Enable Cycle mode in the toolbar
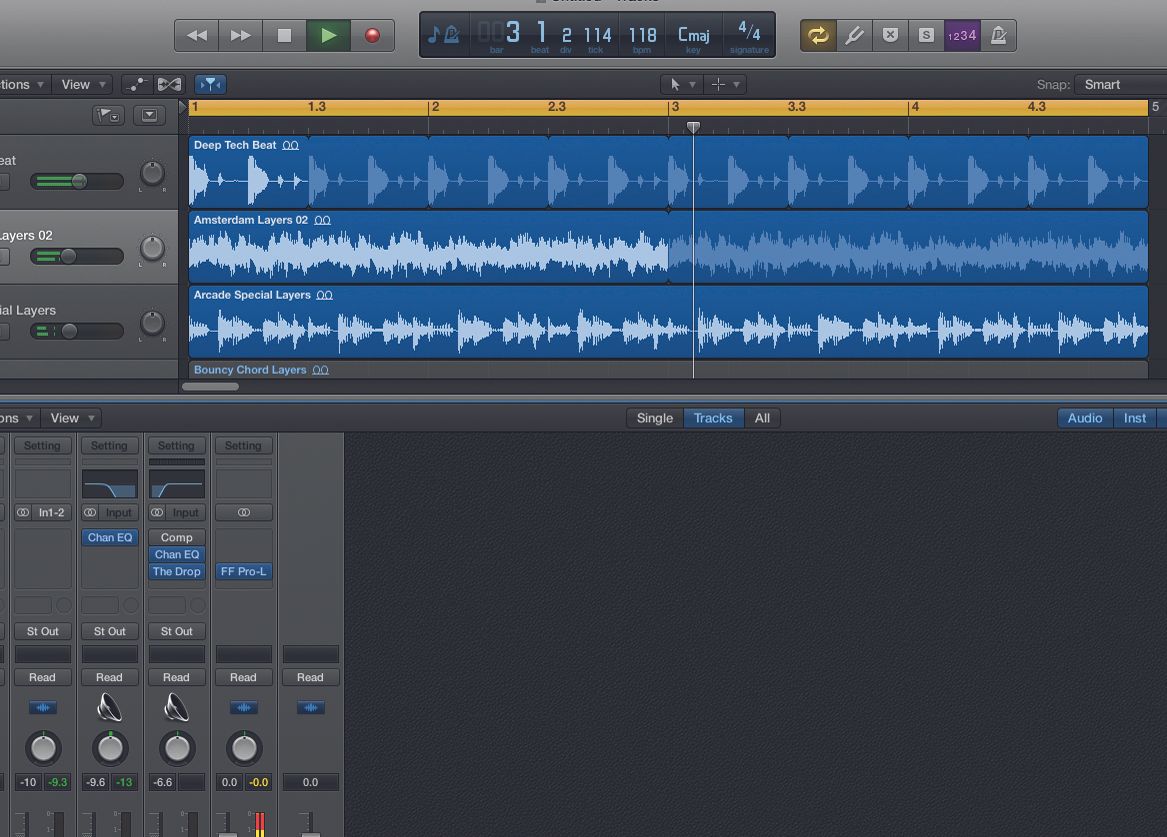1167x837 pixels. pyautogui.click(x=818, y=34)
